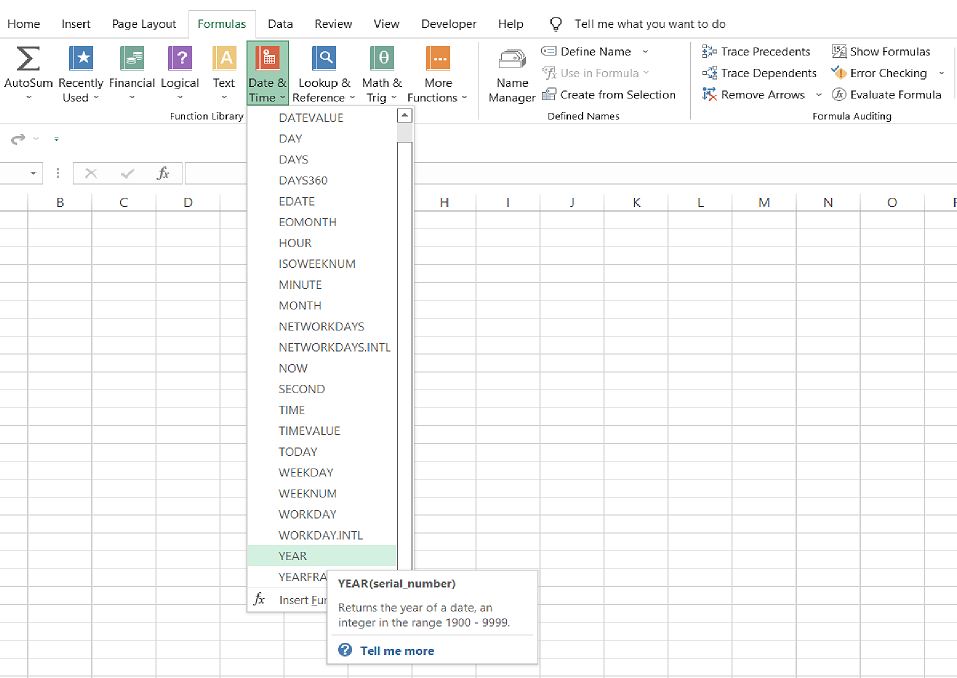This screenshot has width=957, height=678.
Task: Toggle Show Formulas view
Action: click(x=880, y=51)
